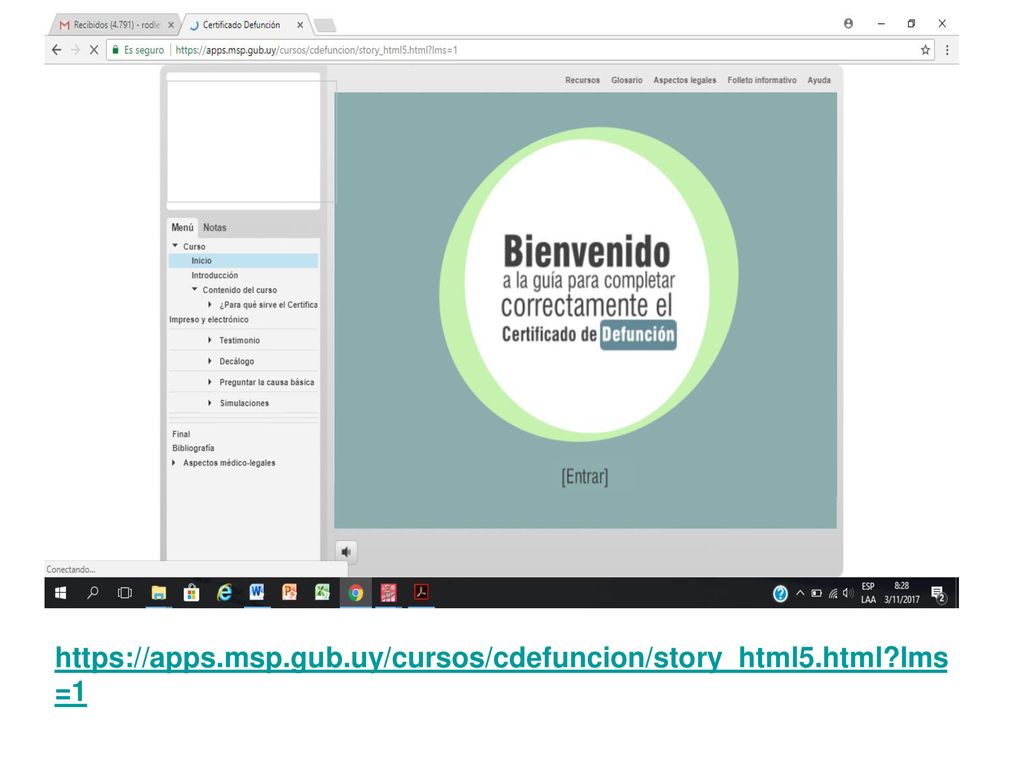Open the Wi-Fi network tray icon

click(x=833, y=593)
